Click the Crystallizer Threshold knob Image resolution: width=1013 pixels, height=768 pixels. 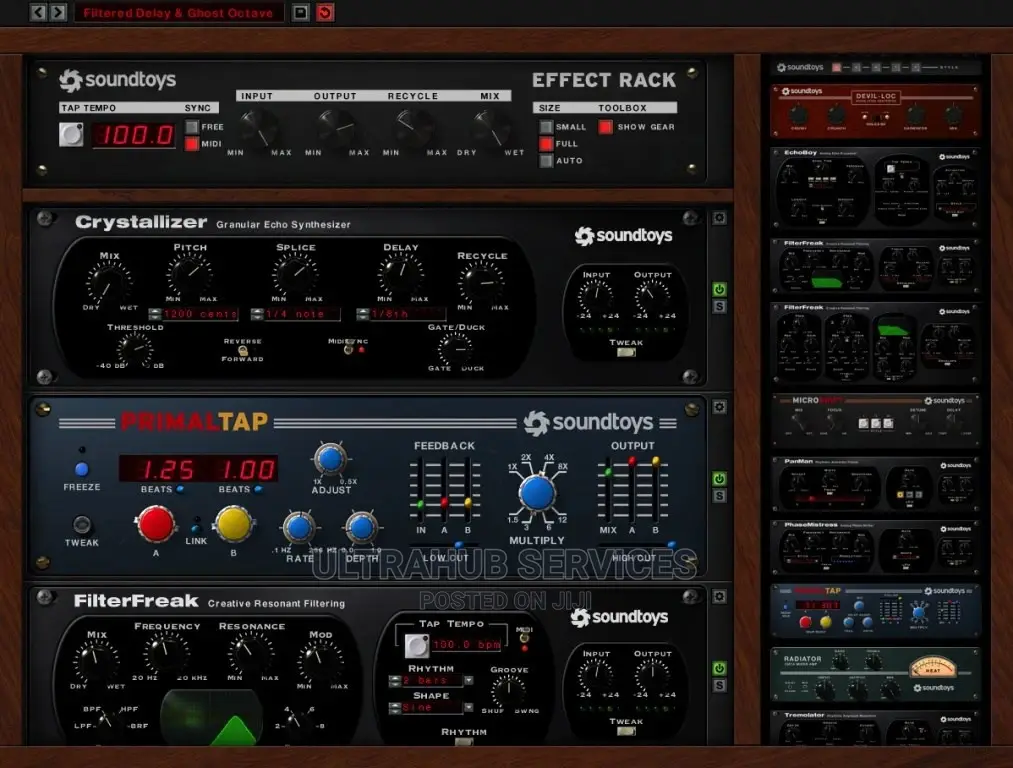pos(135,349)
